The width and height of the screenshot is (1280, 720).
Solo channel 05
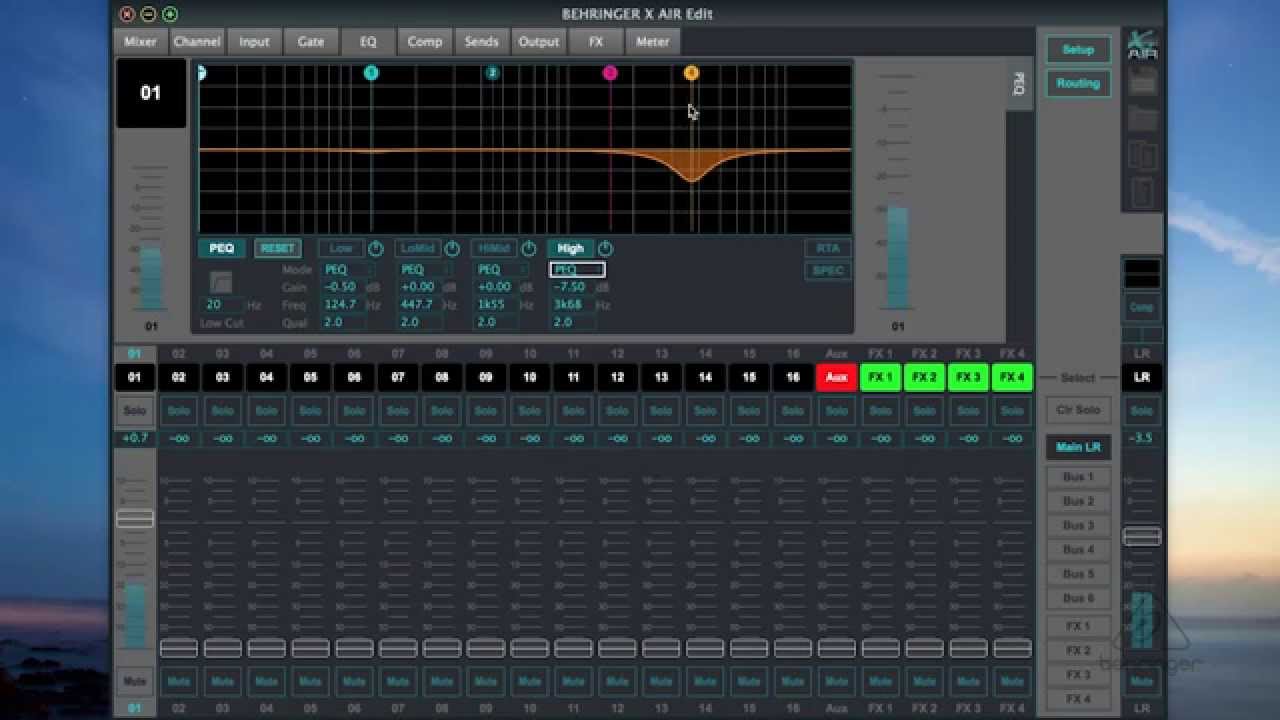310,410
